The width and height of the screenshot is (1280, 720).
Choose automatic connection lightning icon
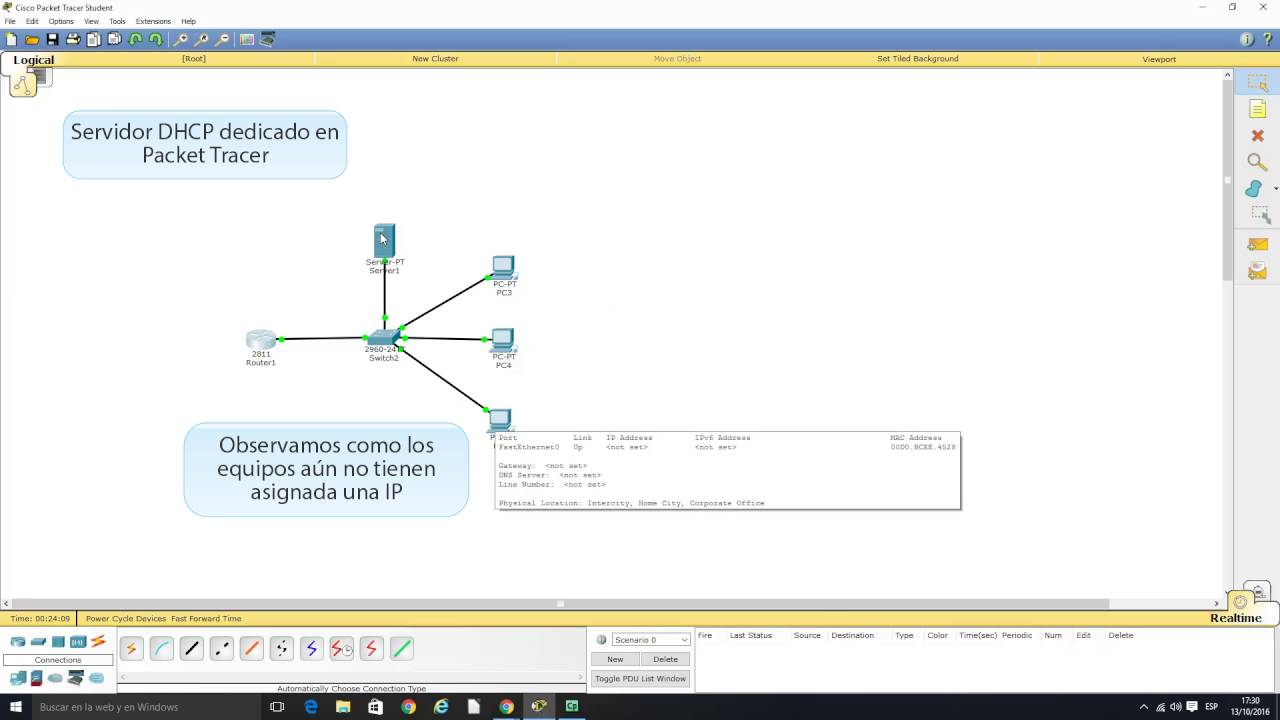click(131, 649)
